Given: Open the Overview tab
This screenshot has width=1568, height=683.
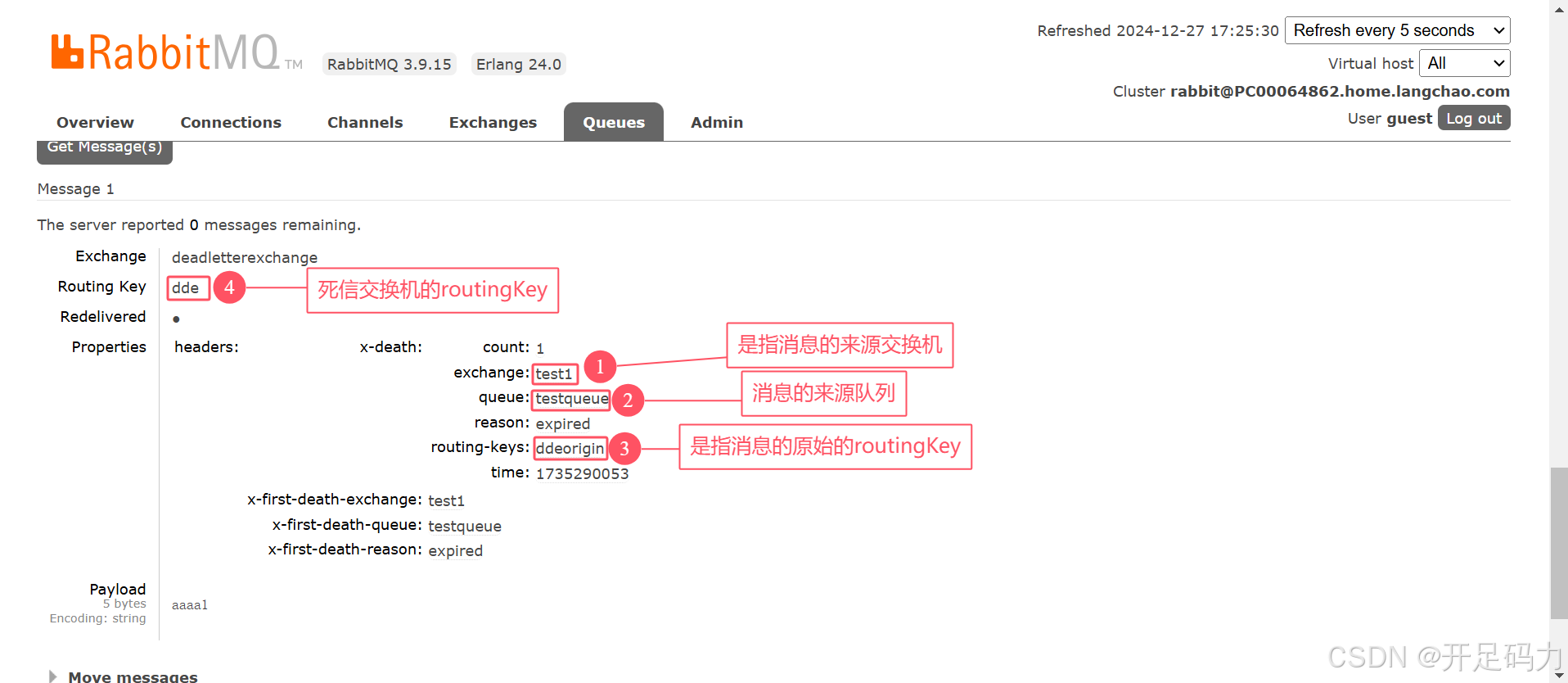Looking at the screenshot, I should pos(95,122).
